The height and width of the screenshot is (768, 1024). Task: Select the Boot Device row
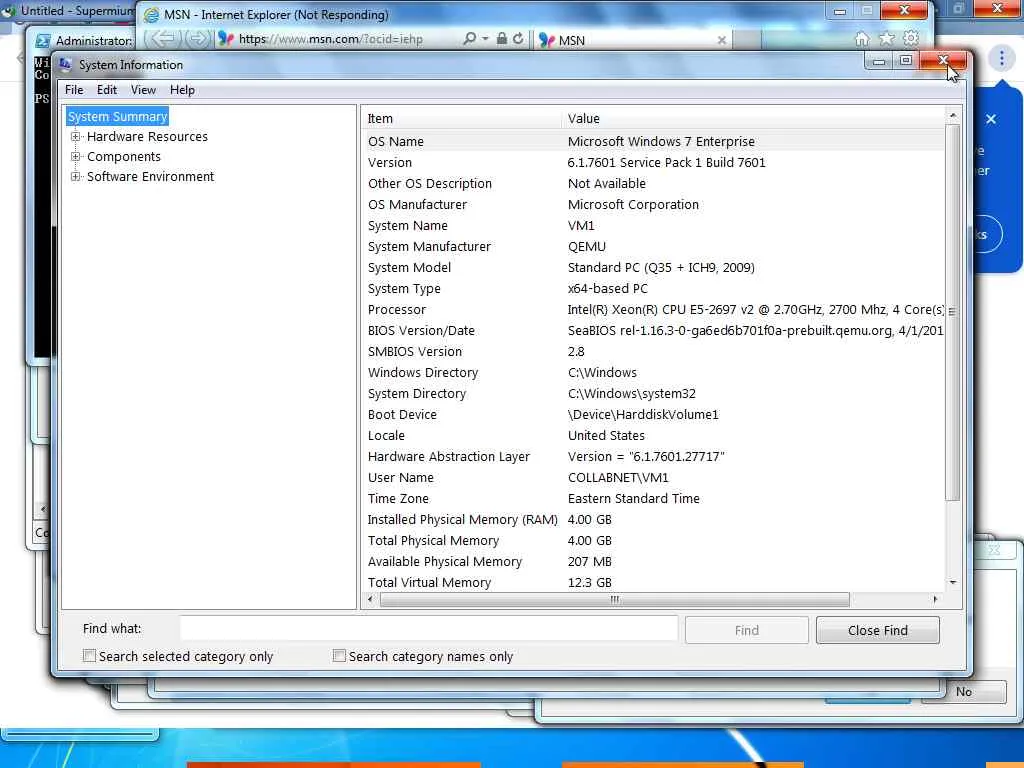tap(654, 415)
